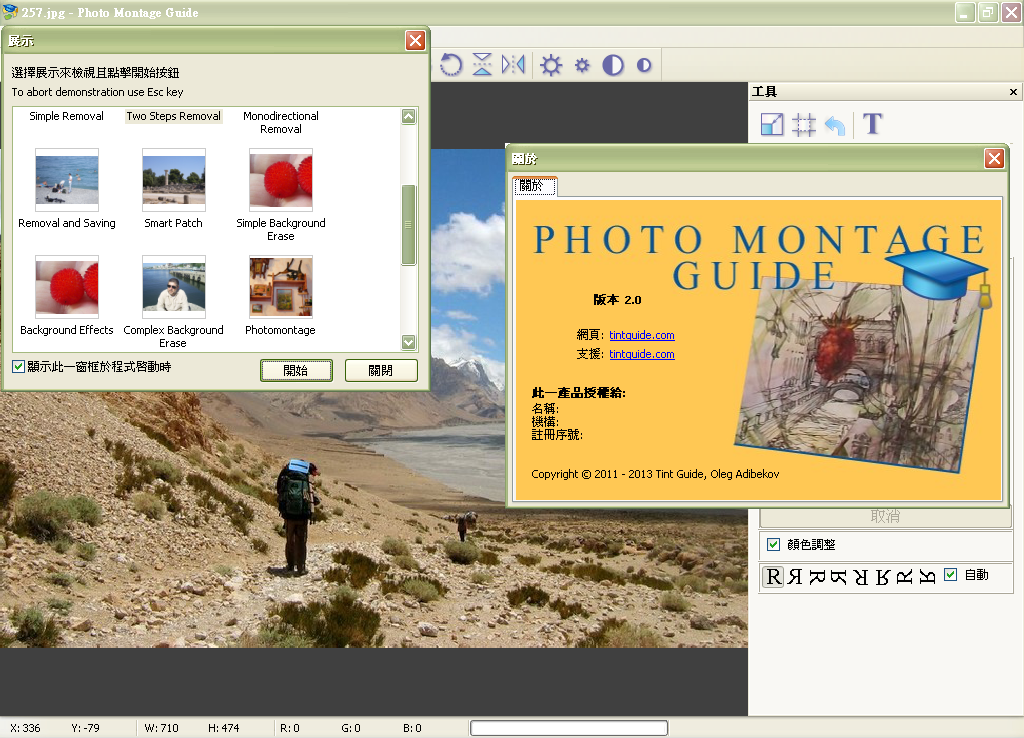Viewport: 1024px width, 738px height.
Task: Click the demo list scroll up arrow
Action: point(409,117)
